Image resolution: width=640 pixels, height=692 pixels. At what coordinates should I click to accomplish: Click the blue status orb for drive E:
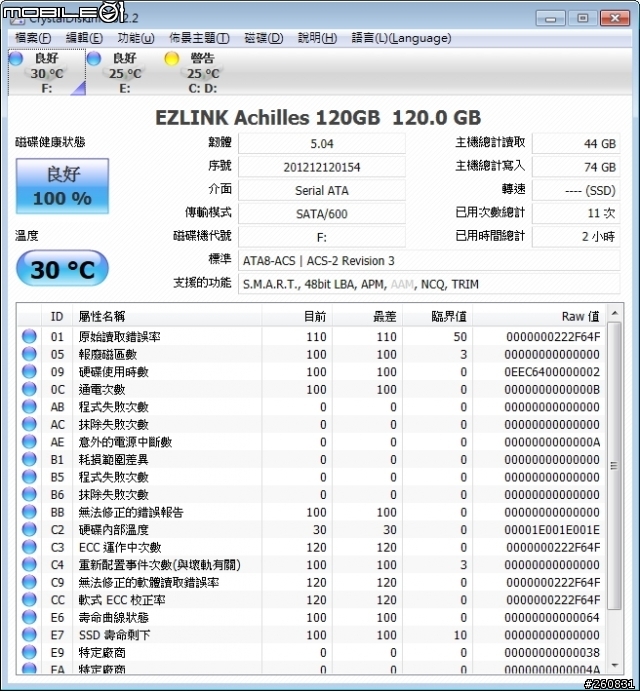pyautogui.click(x=94, y=58)
